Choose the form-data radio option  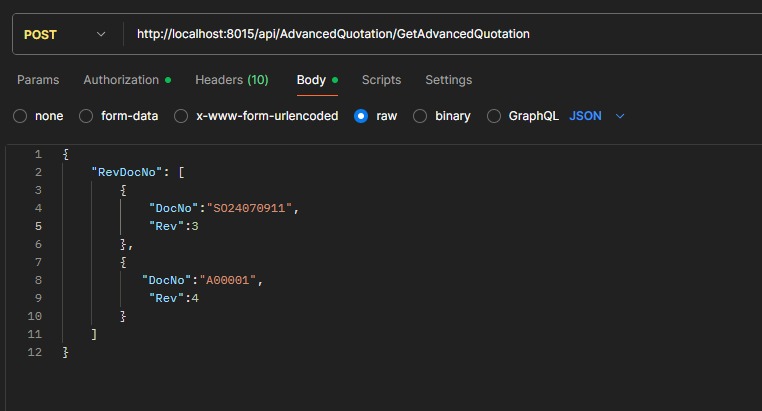(86, 116)
